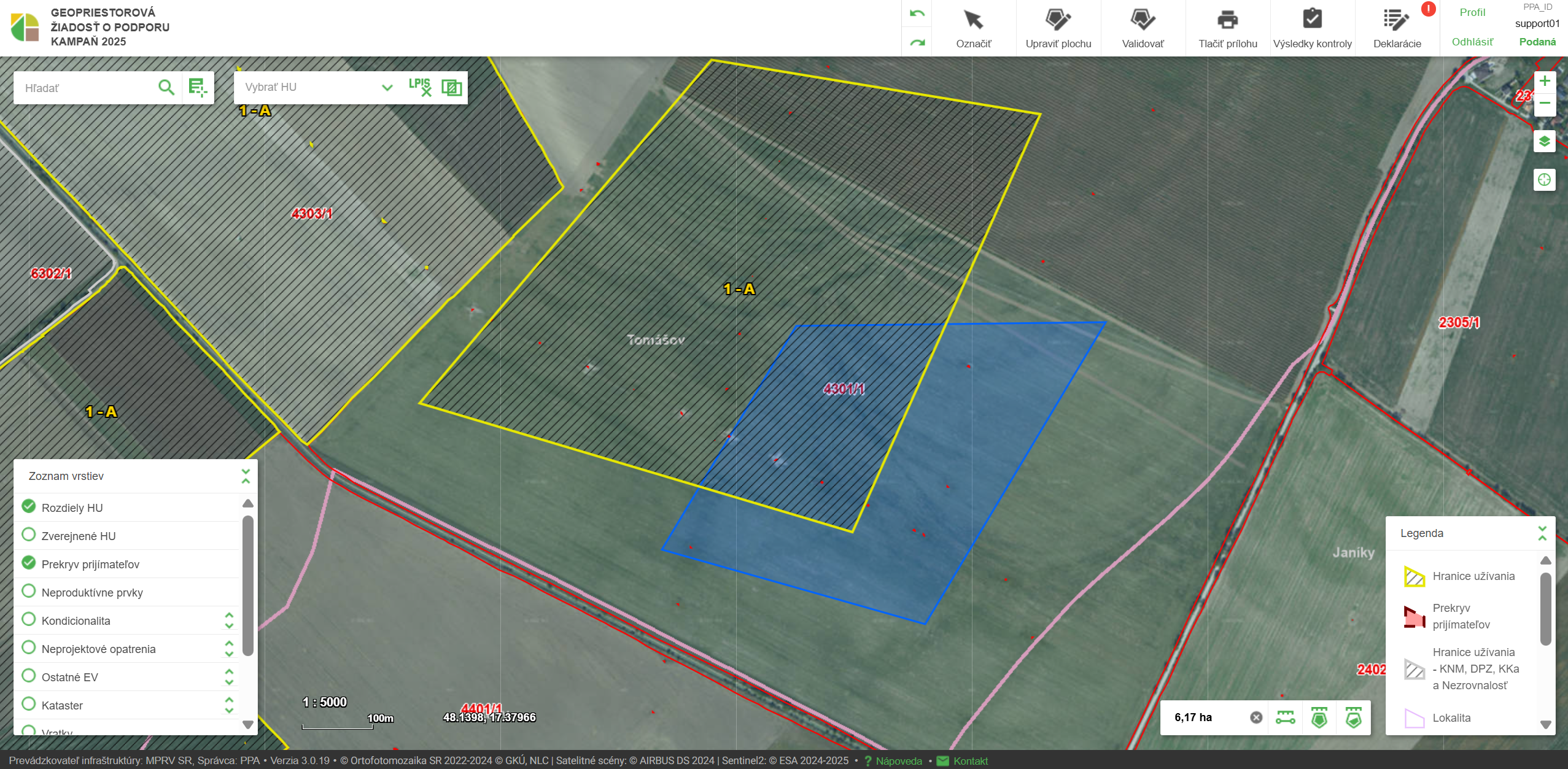Open the Nápoveda help link
1568x769 pixels.
click(898, 761)
